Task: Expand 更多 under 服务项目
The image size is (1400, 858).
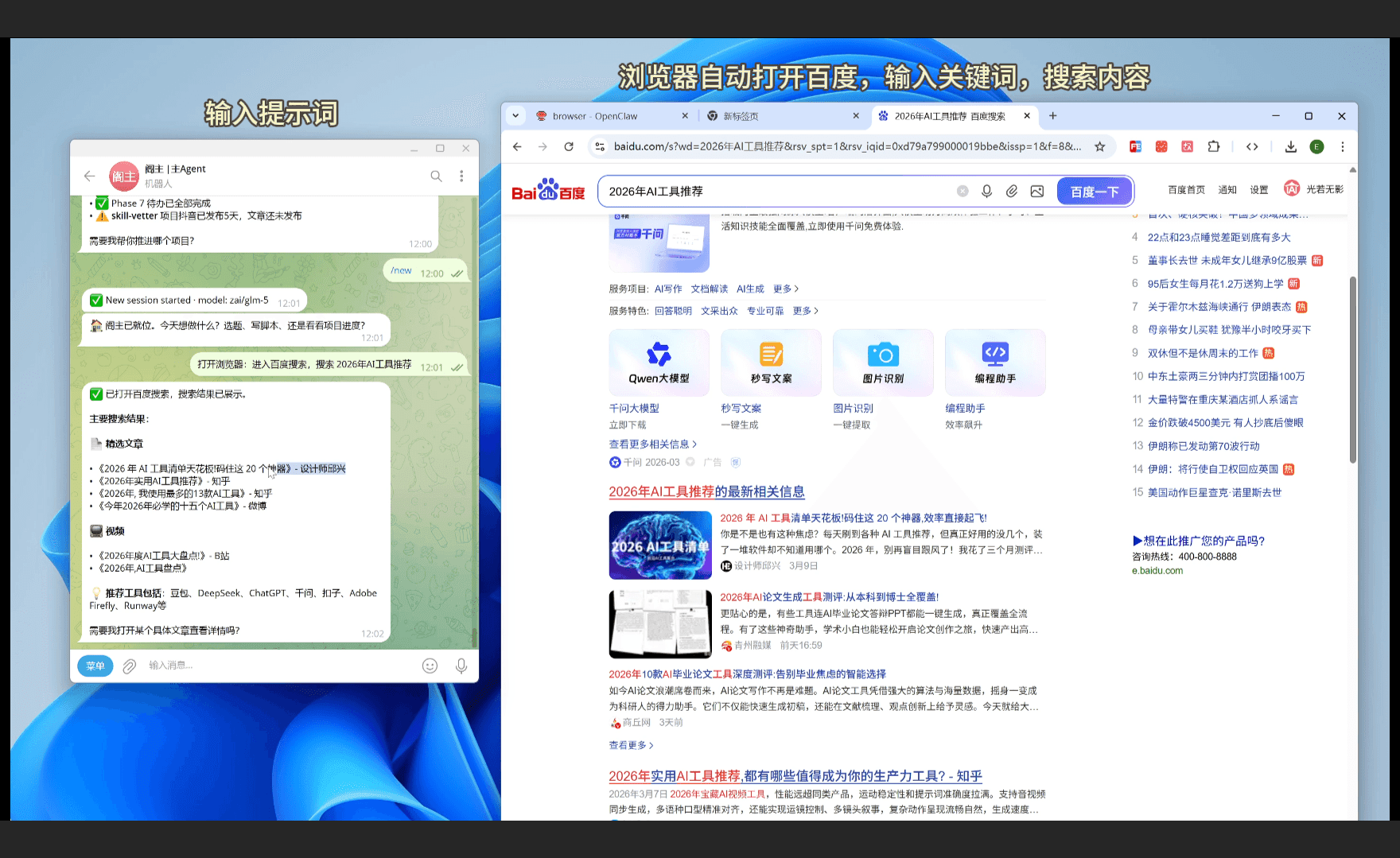Action: [x=785, y=289]
